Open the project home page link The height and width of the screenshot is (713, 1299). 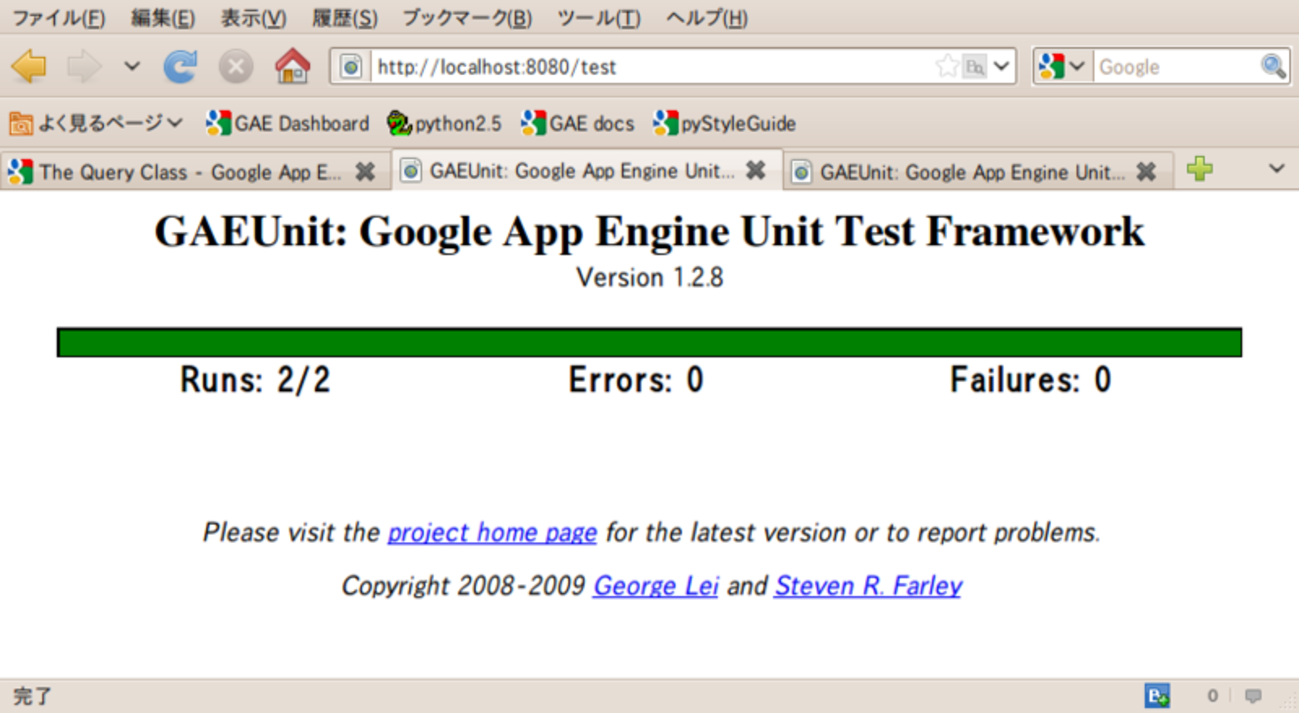pos(492,532)
